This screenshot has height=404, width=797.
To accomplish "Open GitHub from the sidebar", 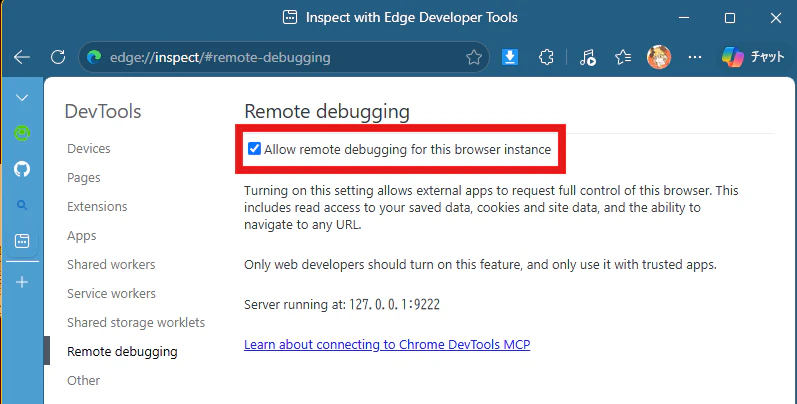I will coord(22,169).
